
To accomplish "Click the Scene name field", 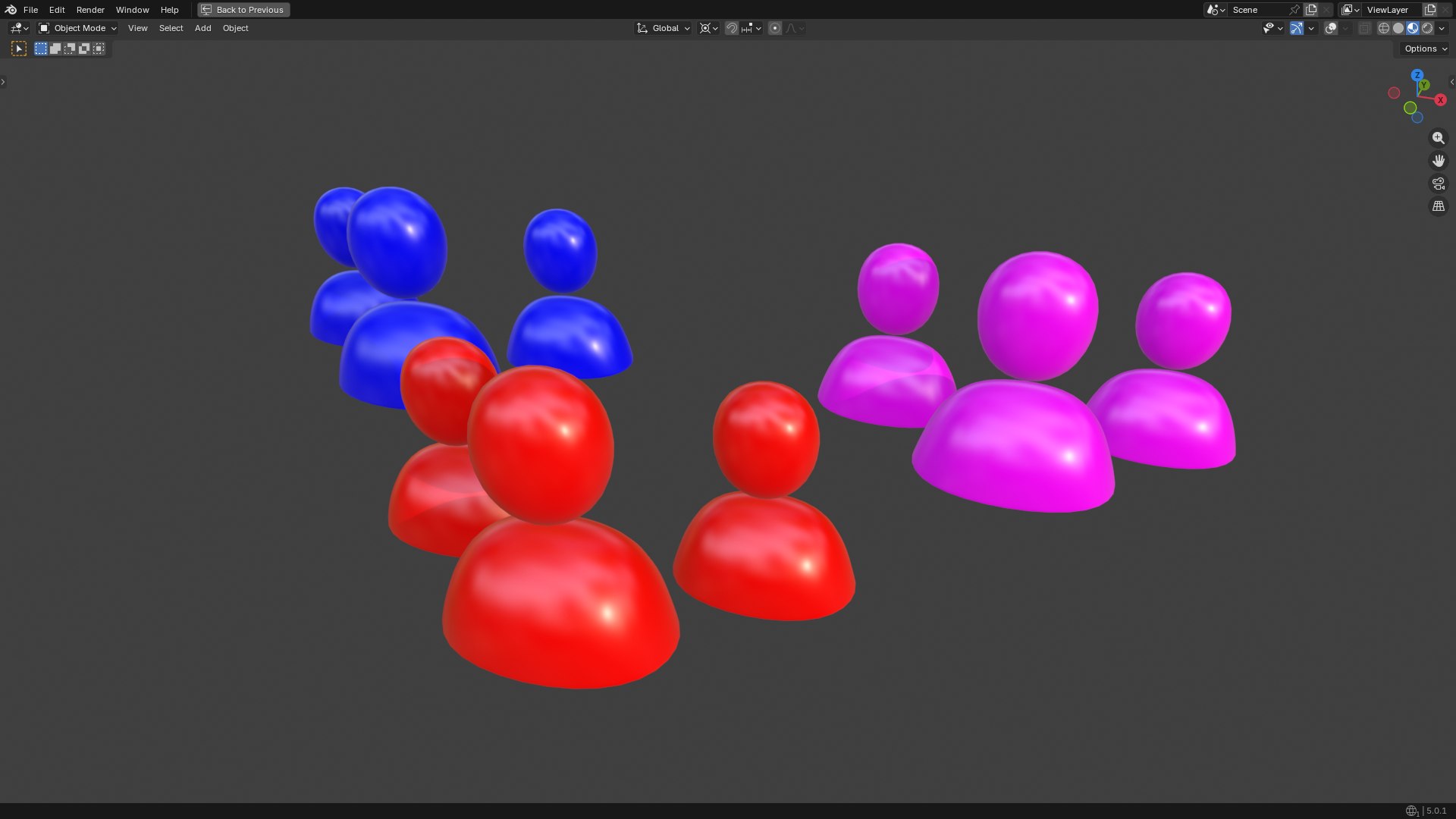I will pyautogui.click(x=1259, y=10).
